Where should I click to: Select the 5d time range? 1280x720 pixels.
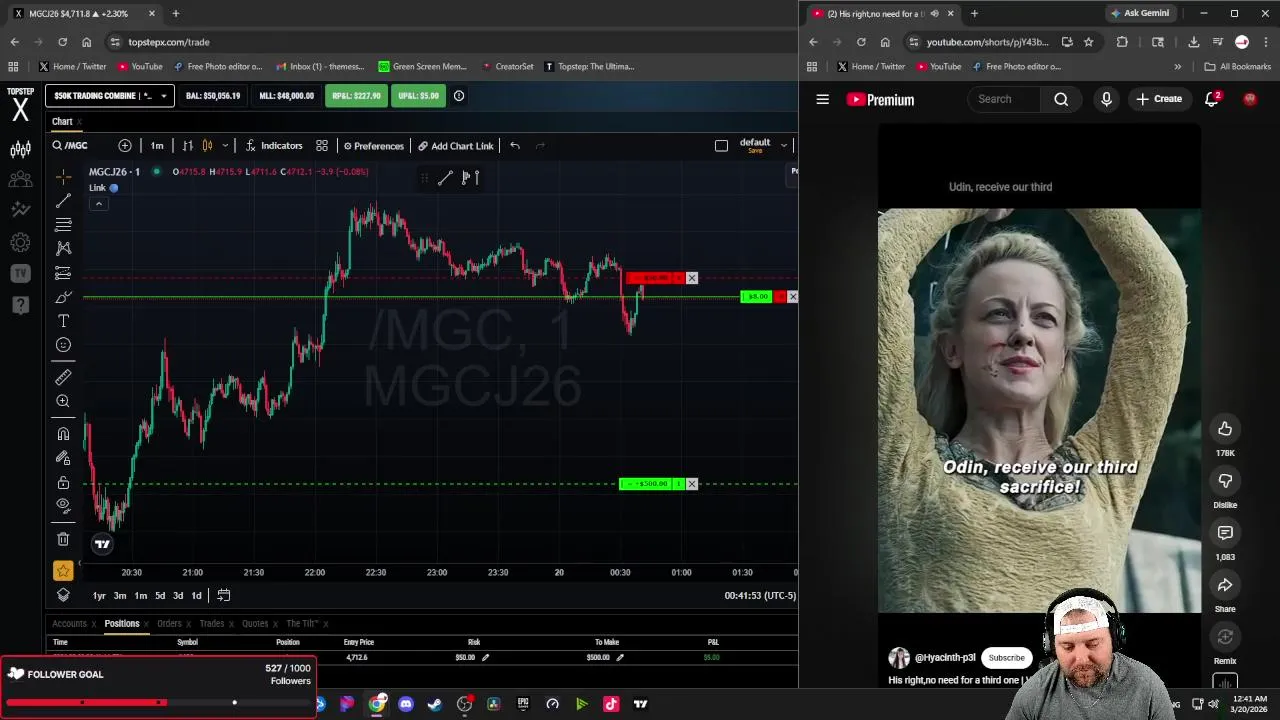point(160,596)
